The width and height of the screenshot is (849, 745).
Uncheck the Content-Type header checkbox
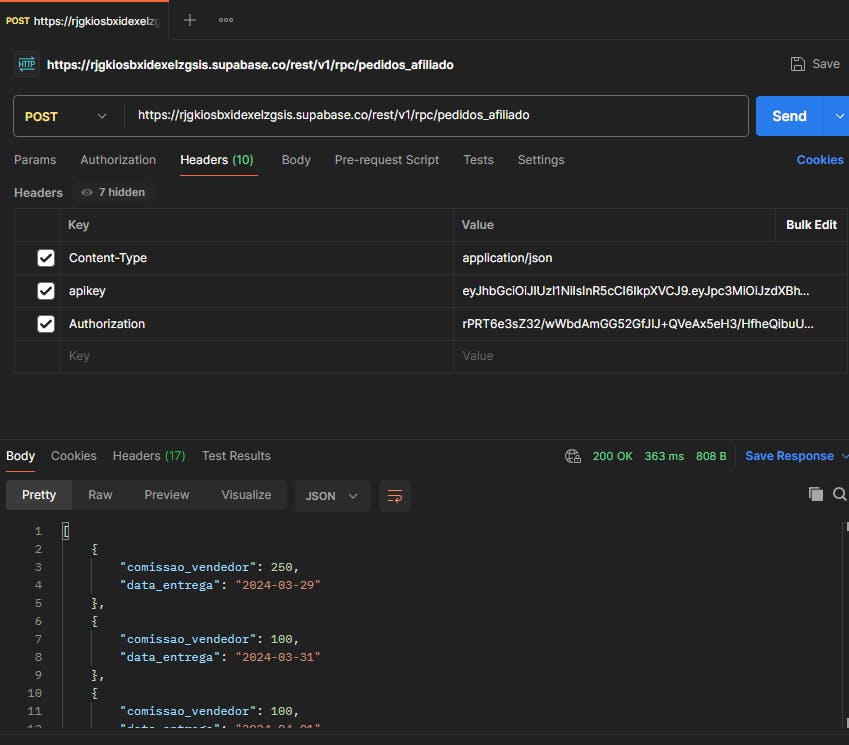46,258
